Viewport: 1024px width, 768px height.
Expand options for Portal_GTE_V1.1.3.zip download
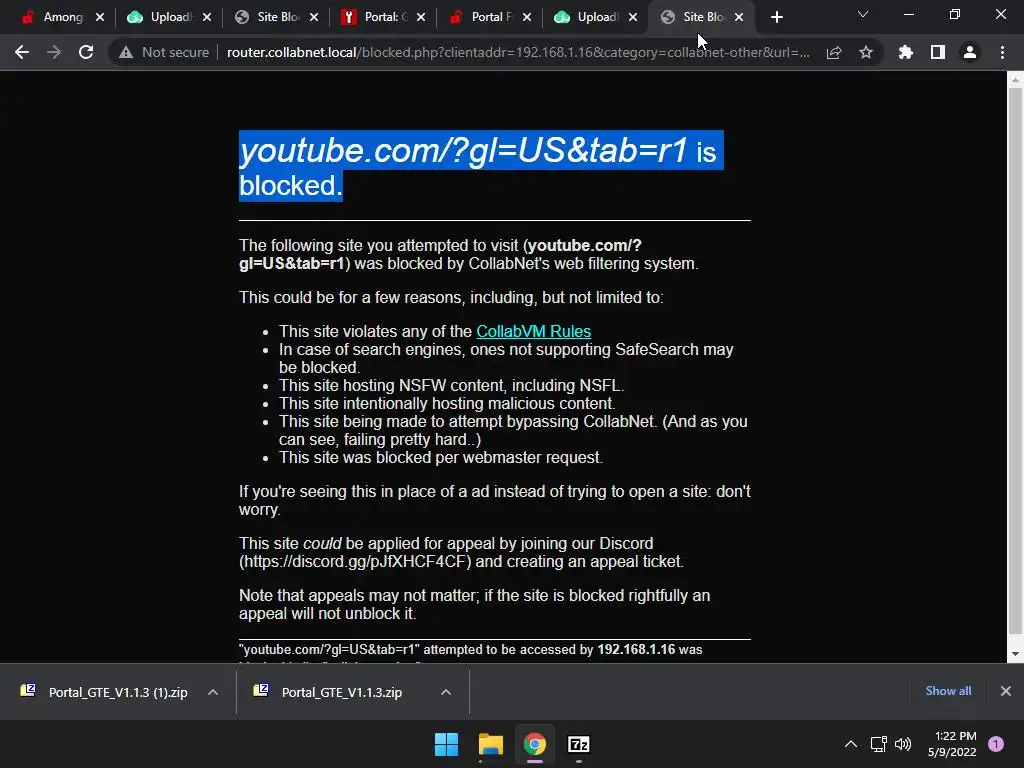point(446,692)
